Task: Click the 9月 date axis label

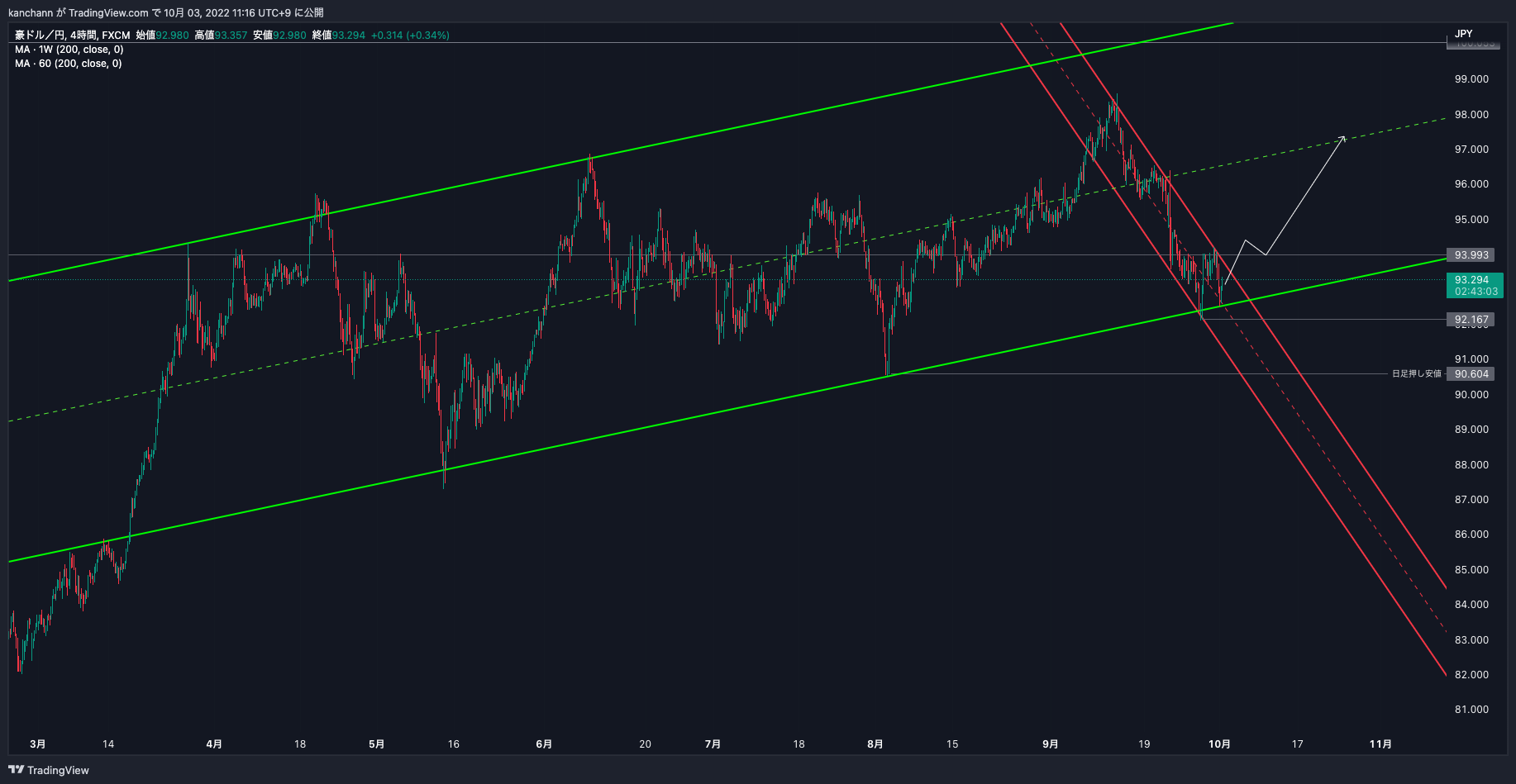Action: pyautogui.click(x=1051, y=744)
